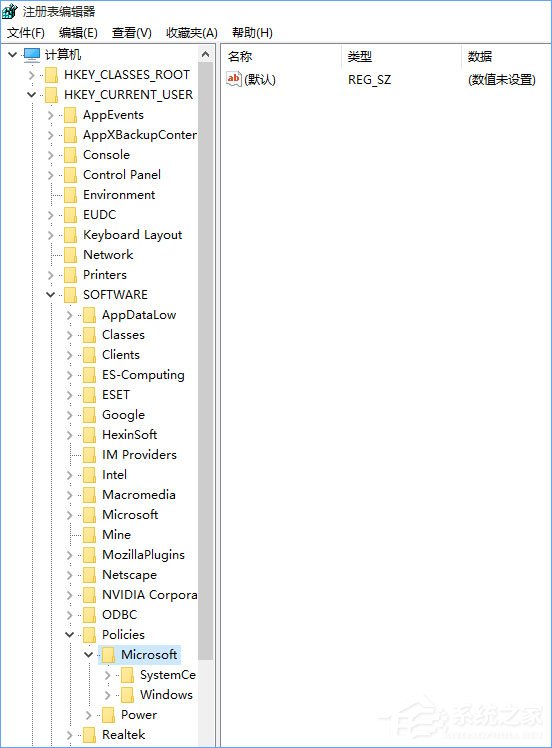Click the registry editor title icon
Screen dimensions: 552x748
click(10, 10)
